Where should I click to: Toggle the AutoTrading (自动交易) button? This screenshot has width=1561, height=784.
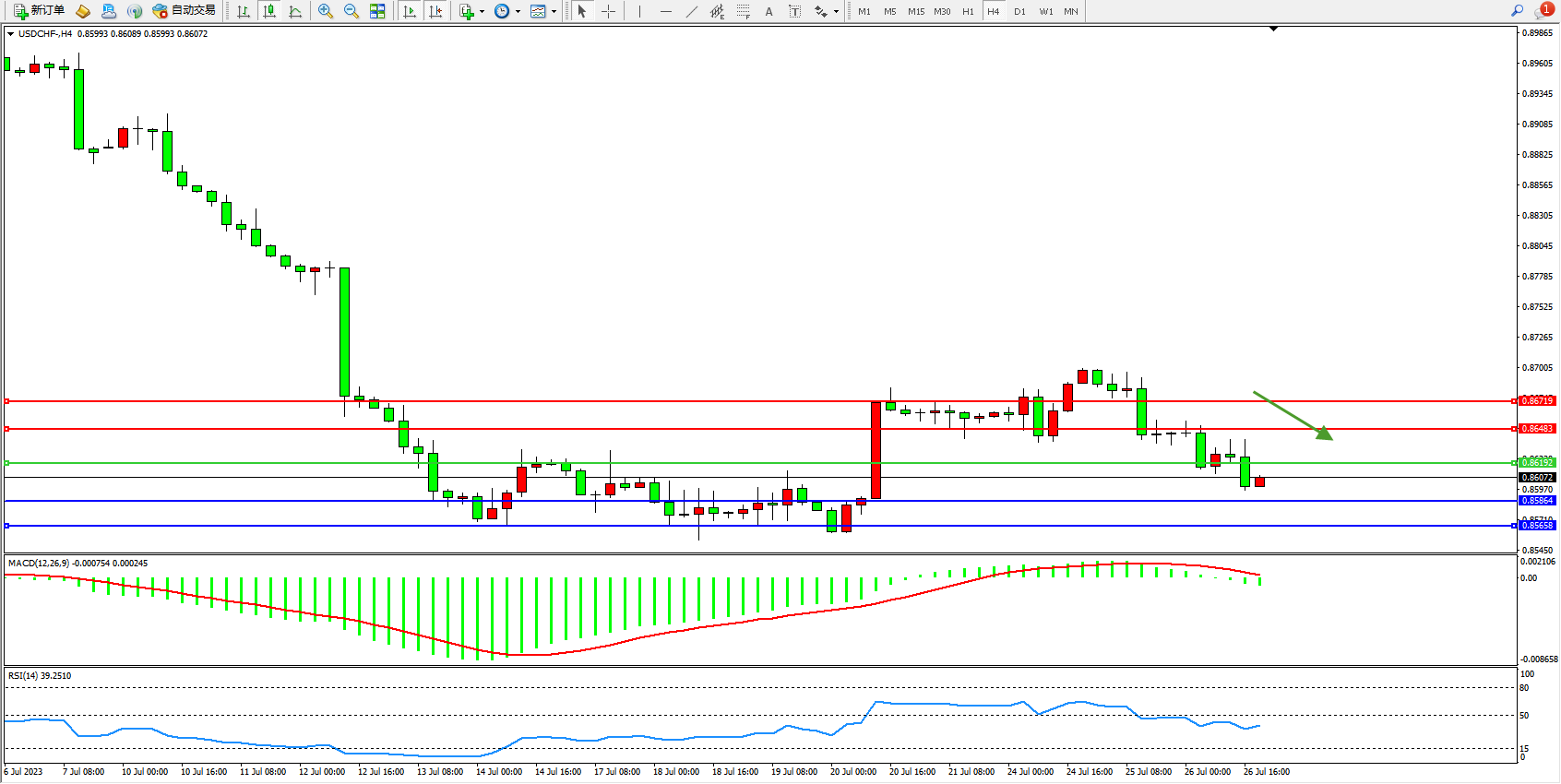[x=185, y=11]
